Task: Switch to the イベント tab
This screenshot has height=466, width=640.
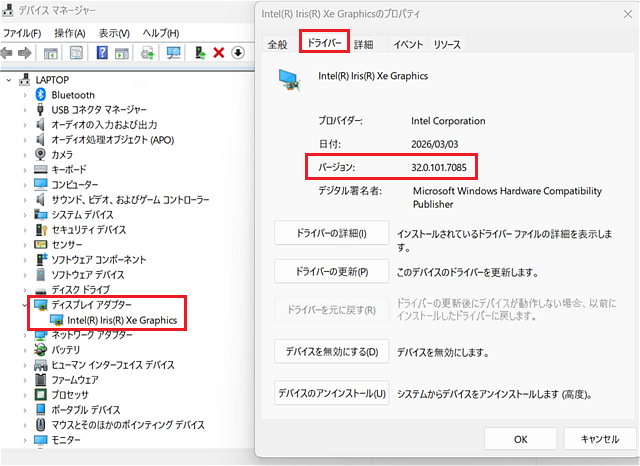Action: pos(408,44)
